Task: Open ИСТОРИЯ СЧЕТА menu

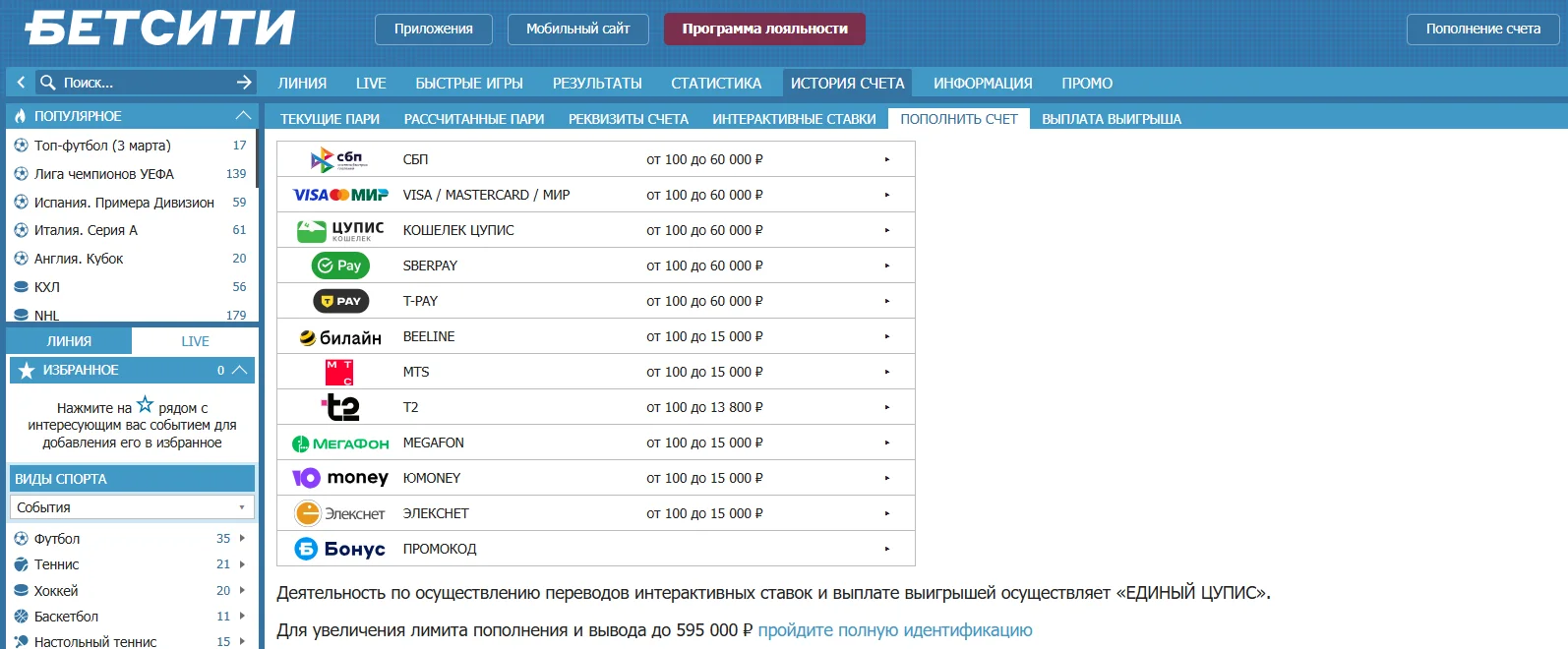Action: [848, 84]
